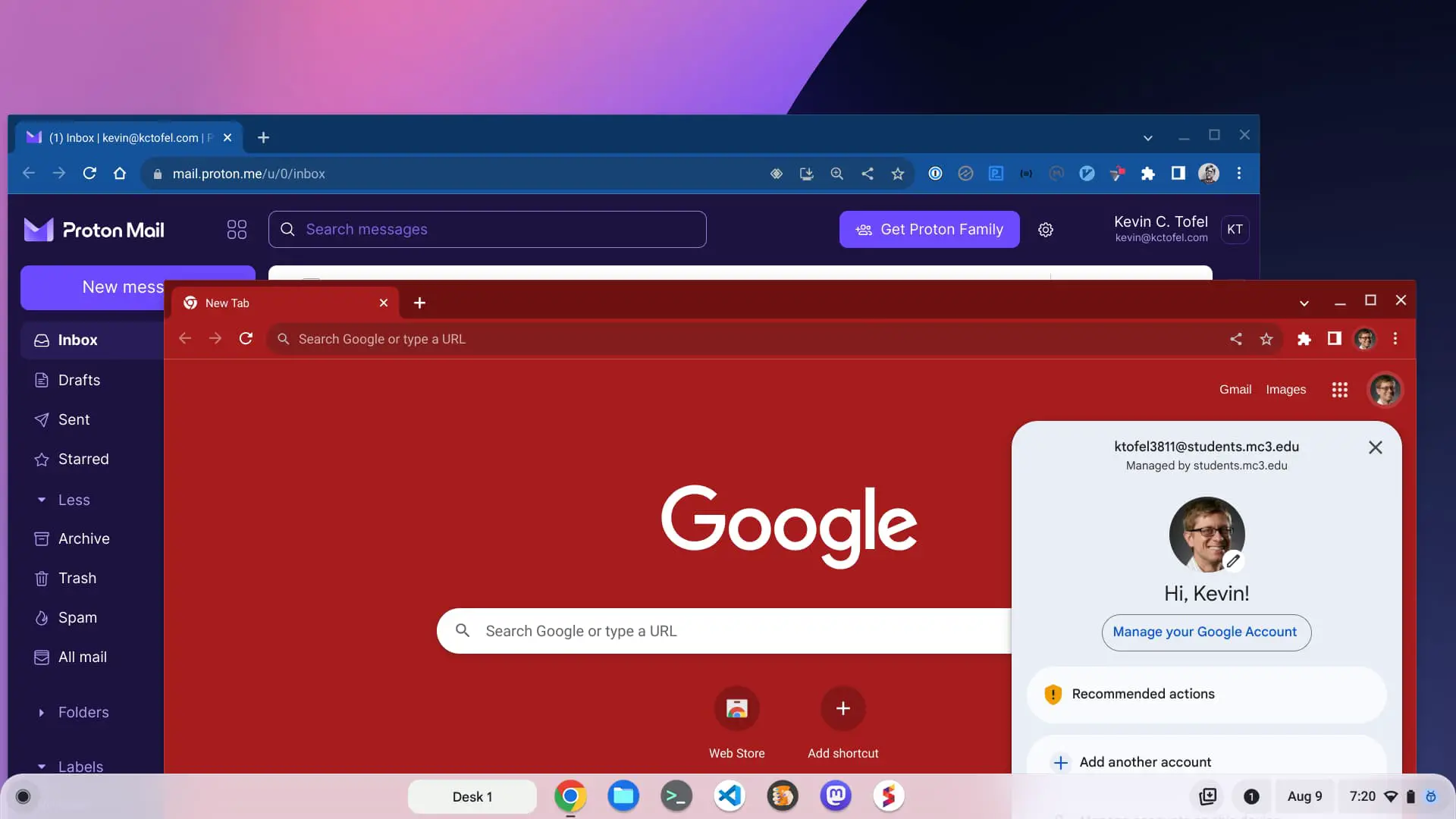Open tab search dropdown in red Chrome window
The image size is (1456, 819).
[1304, 303]
